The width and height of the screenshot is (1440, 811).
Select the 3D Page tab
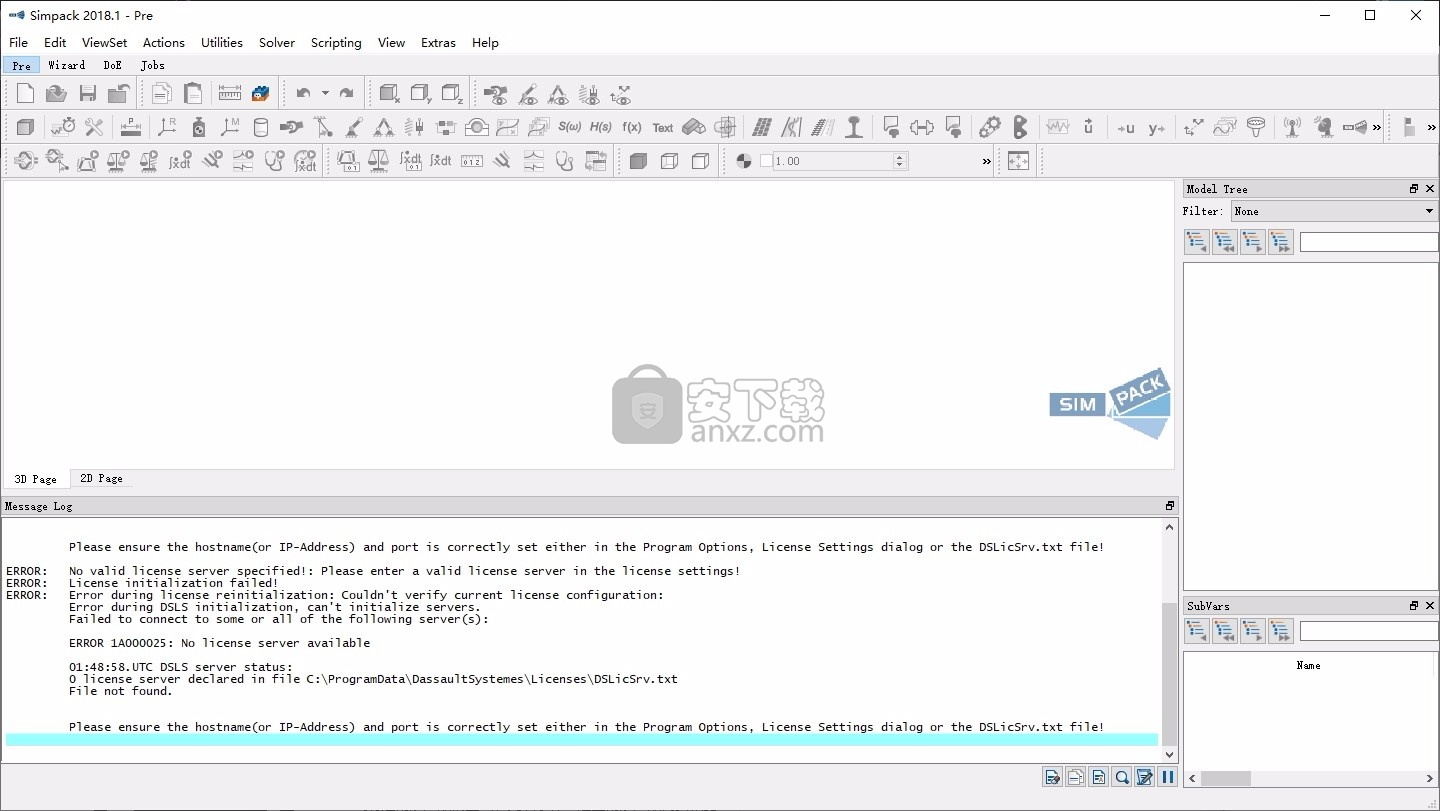tap(36, 479)
